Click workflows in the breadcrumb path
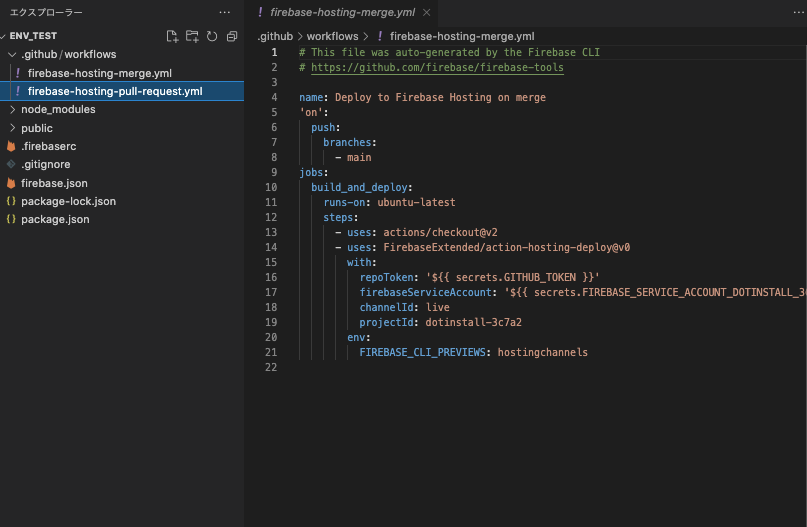The image size is (807, 527). coord(332,36)
